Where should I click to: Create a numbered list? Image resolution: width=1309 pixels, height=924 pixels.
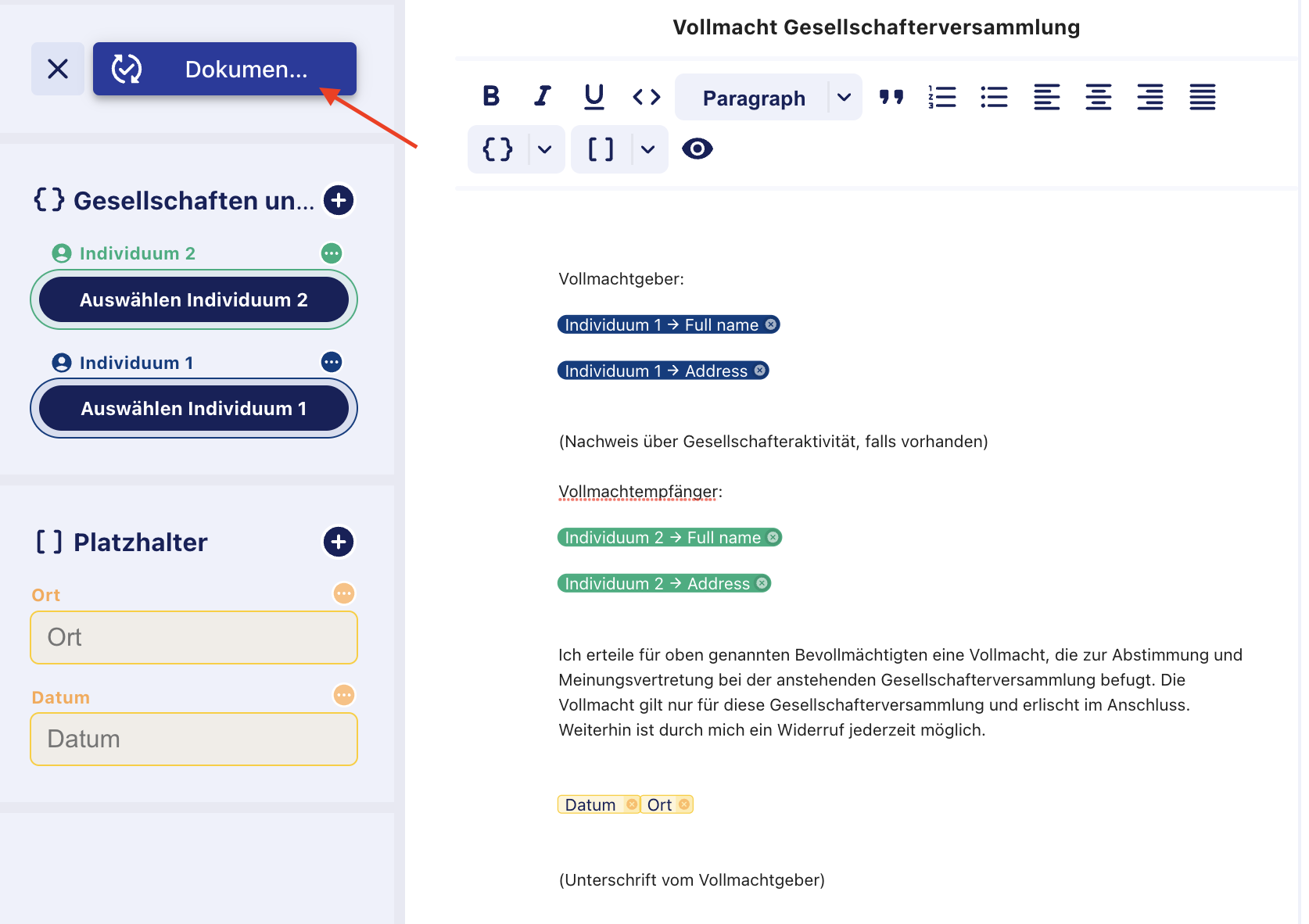(x=942, y=97)
